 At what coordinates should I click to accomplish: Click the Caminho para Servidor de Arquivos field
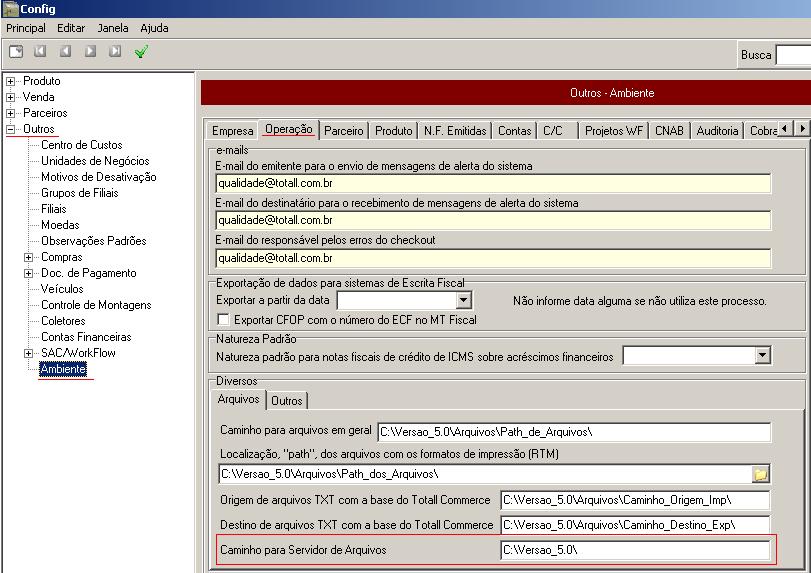click(x=636, y=550)
